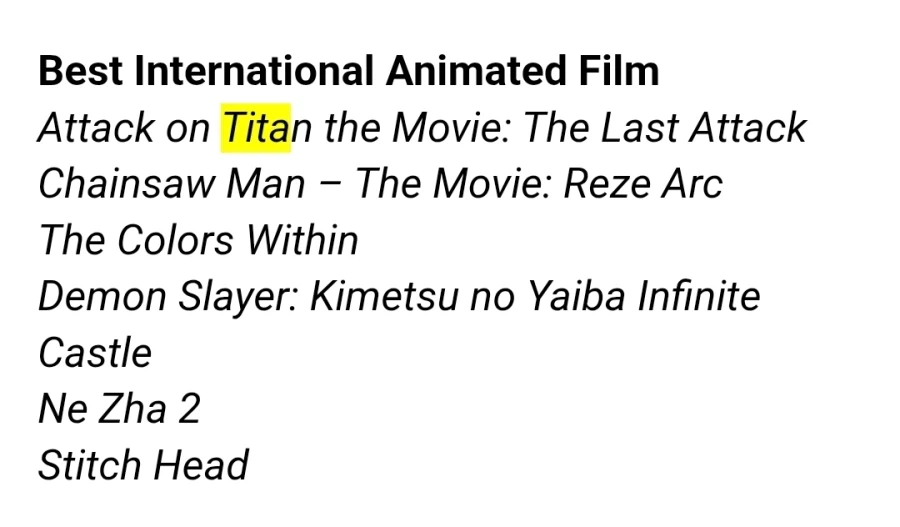
Task: Click the word "Attack" at the line start
Action: coord(96,128)
